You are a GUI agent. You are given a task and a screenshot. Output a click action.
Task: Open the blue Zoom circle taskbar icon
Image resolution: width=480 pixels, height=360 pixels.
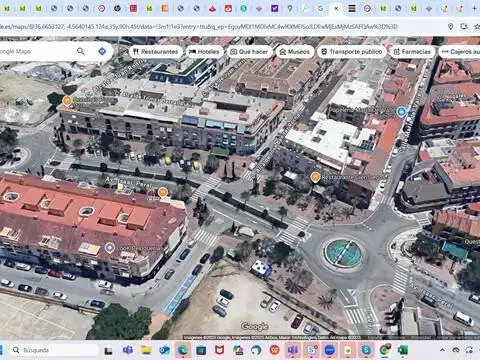(330, 350)
